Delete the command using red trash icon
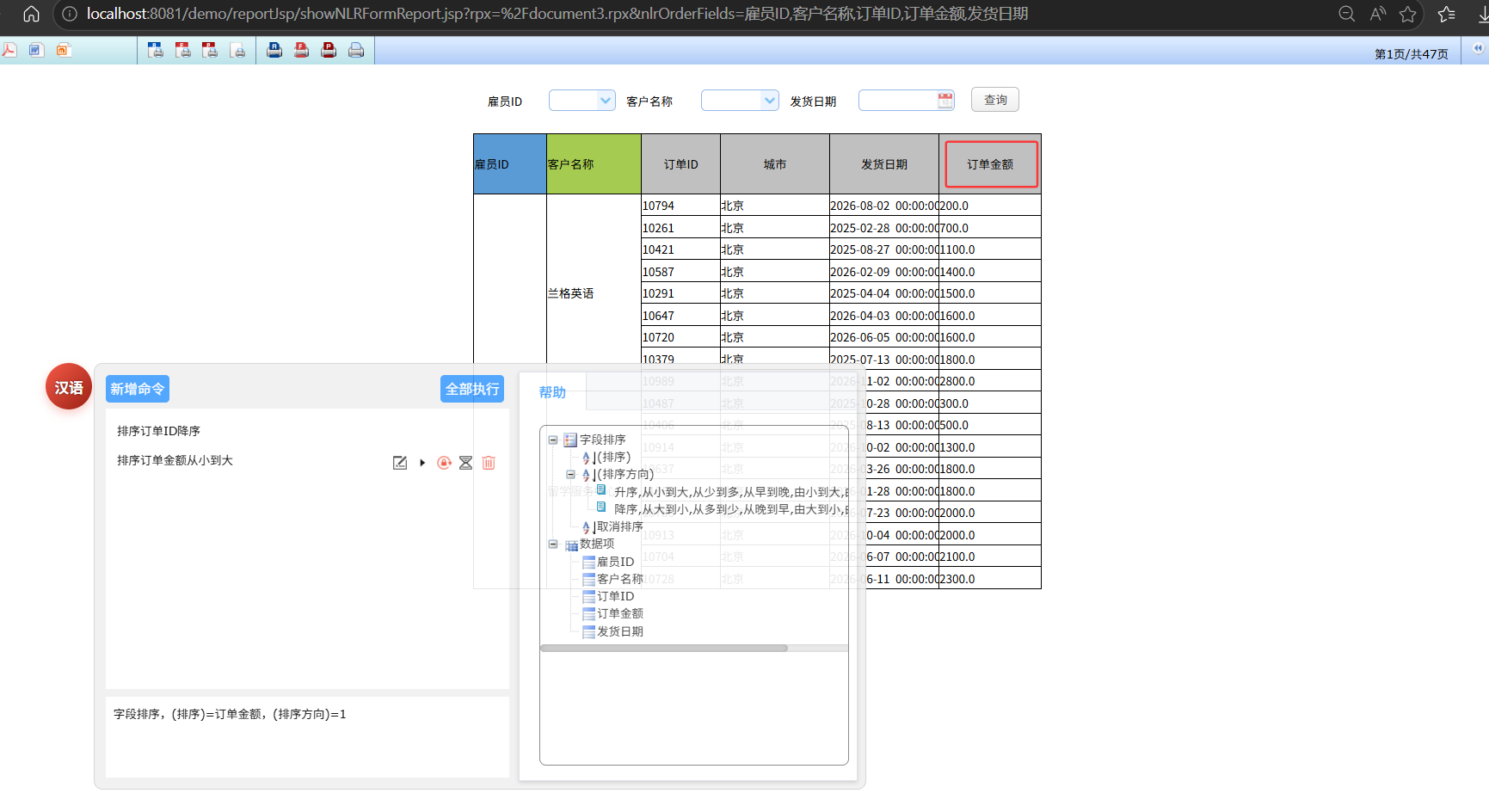Viewport: 1489px width, 812px height. 489,463
